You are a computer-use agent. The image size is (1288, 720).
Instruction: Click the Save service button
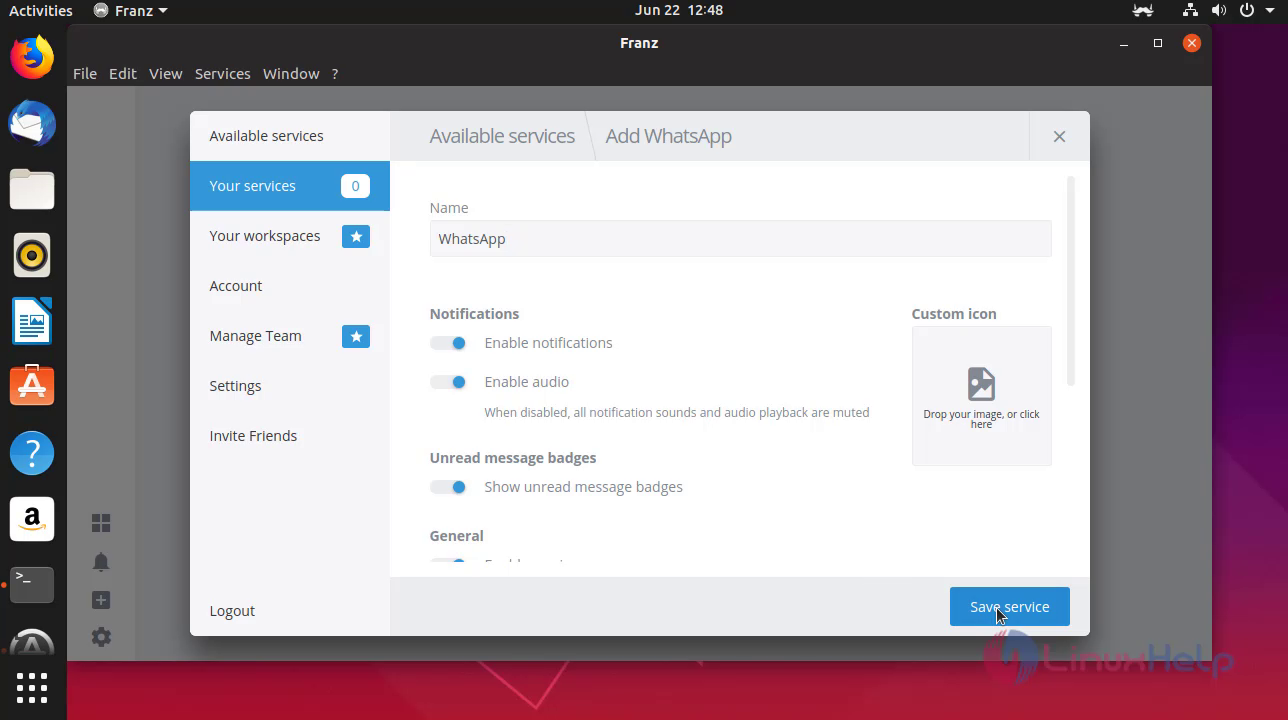[x=1009, y=607]
